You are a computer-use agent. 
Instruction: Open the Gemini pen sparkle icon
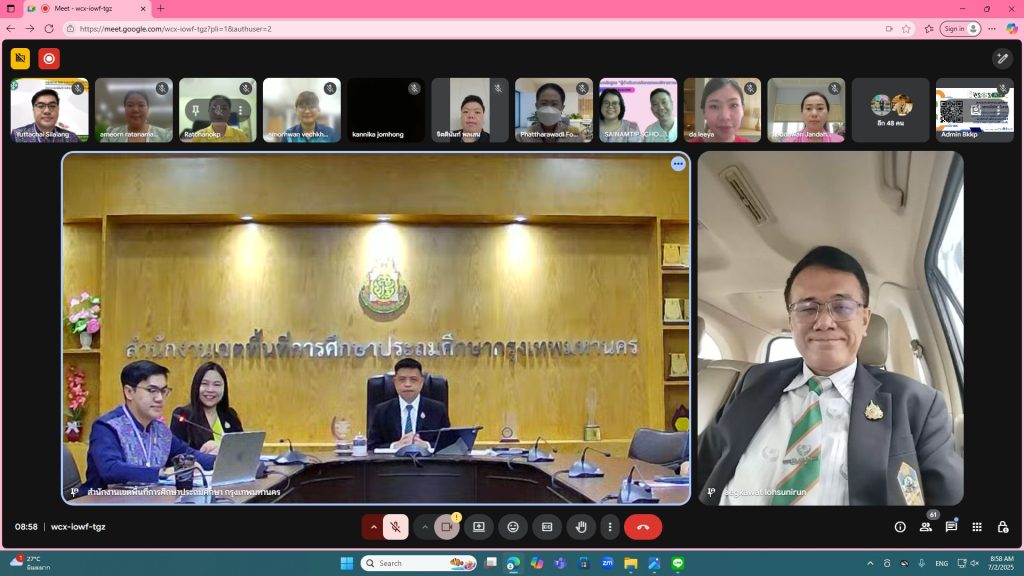[x=1002, y=59]
